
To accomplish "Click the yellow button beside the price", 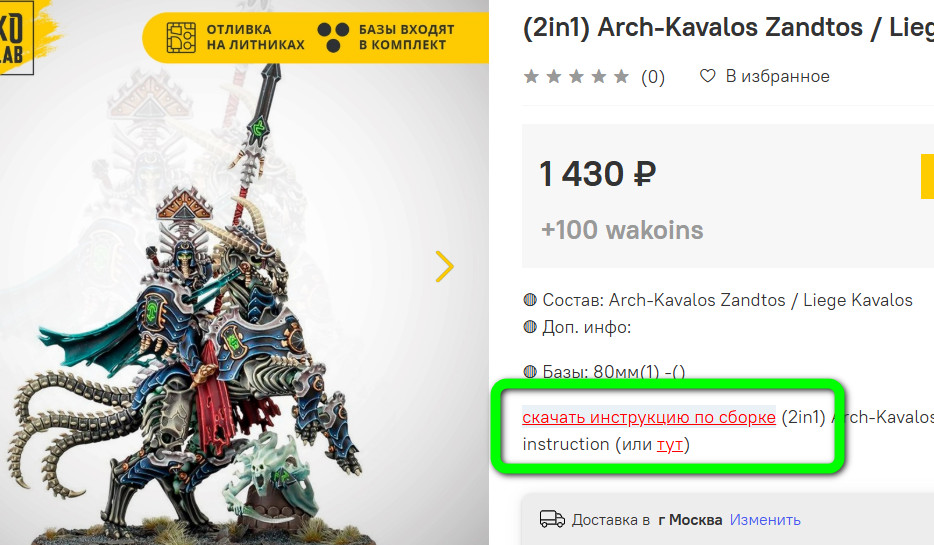I will (x=927, y=176).
